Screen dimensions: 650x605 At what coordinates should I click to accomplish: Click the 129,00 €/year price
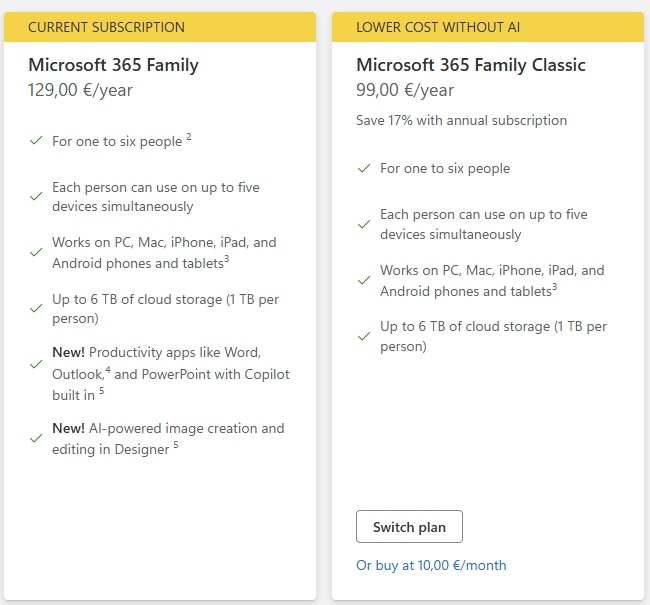pos(80,90)
